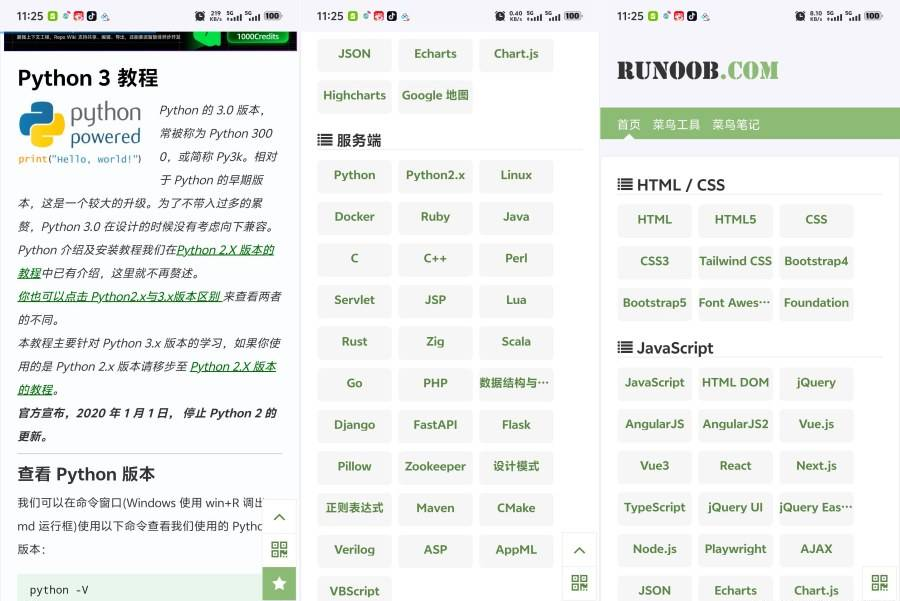Open the Ruby tutorial
The image size is (900, 601).
pyautogui.click(x=435, y=217)
